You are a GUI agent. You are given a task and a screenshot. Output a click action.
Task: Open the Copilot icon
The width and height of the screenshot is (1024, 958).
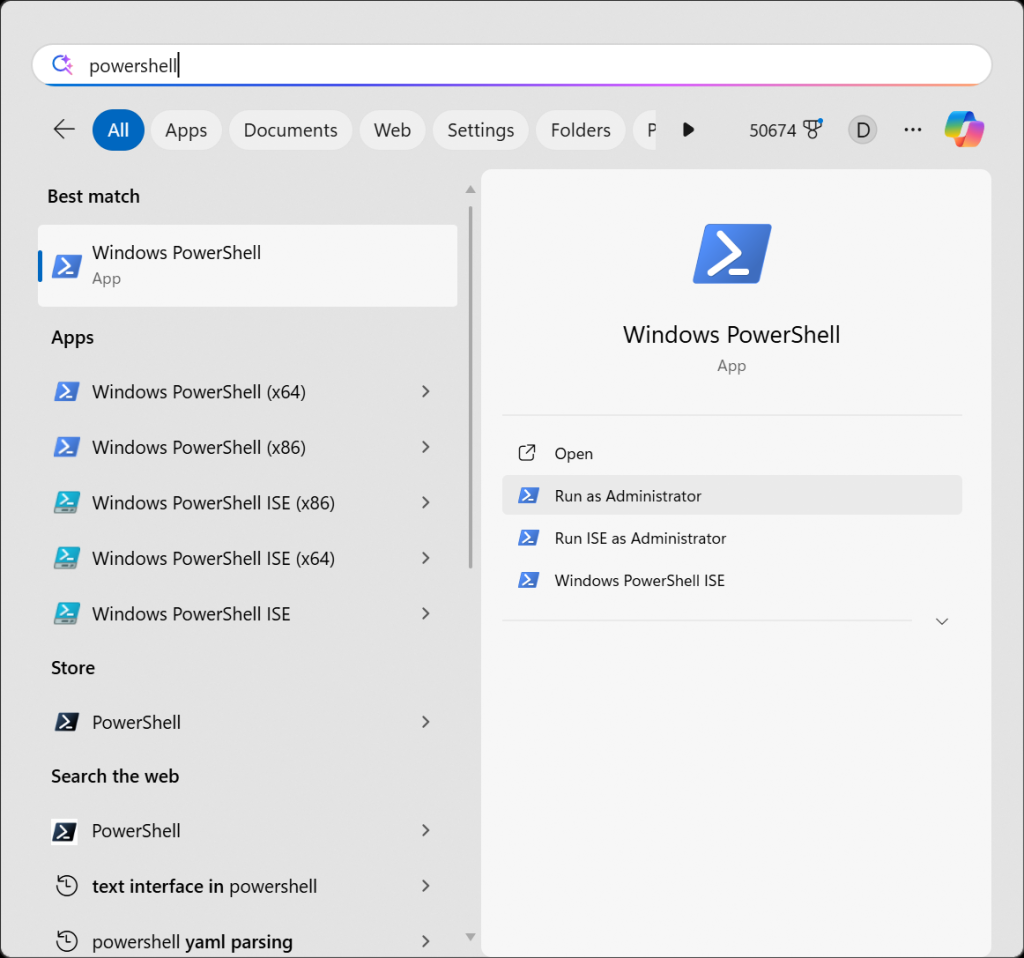pyautogui.click(x=964, y=129)
